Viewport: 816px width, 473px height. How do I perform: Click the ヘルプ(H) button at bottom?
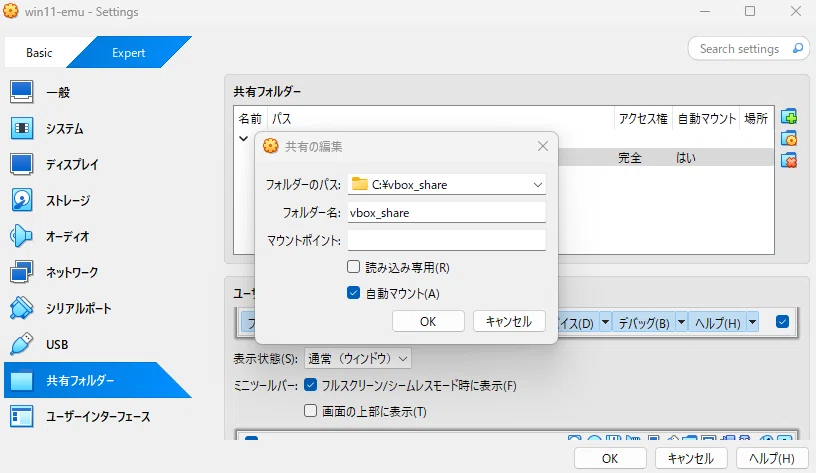[x=772, y=458]
